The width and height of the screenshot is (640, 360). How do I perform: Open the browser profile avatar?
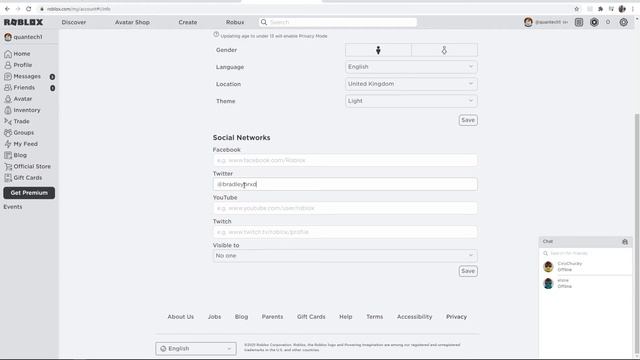622,9
